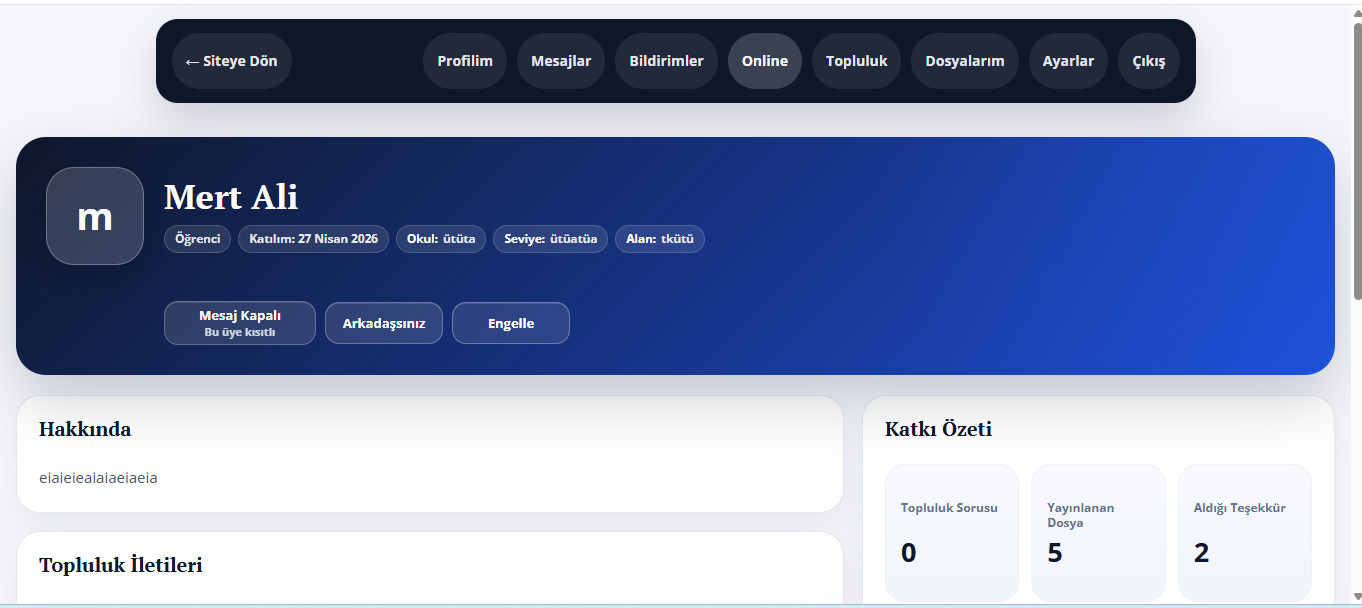Click the Katkı Özeti heading
Screen dimensions: 1362x608
click(x=938, y=429)
